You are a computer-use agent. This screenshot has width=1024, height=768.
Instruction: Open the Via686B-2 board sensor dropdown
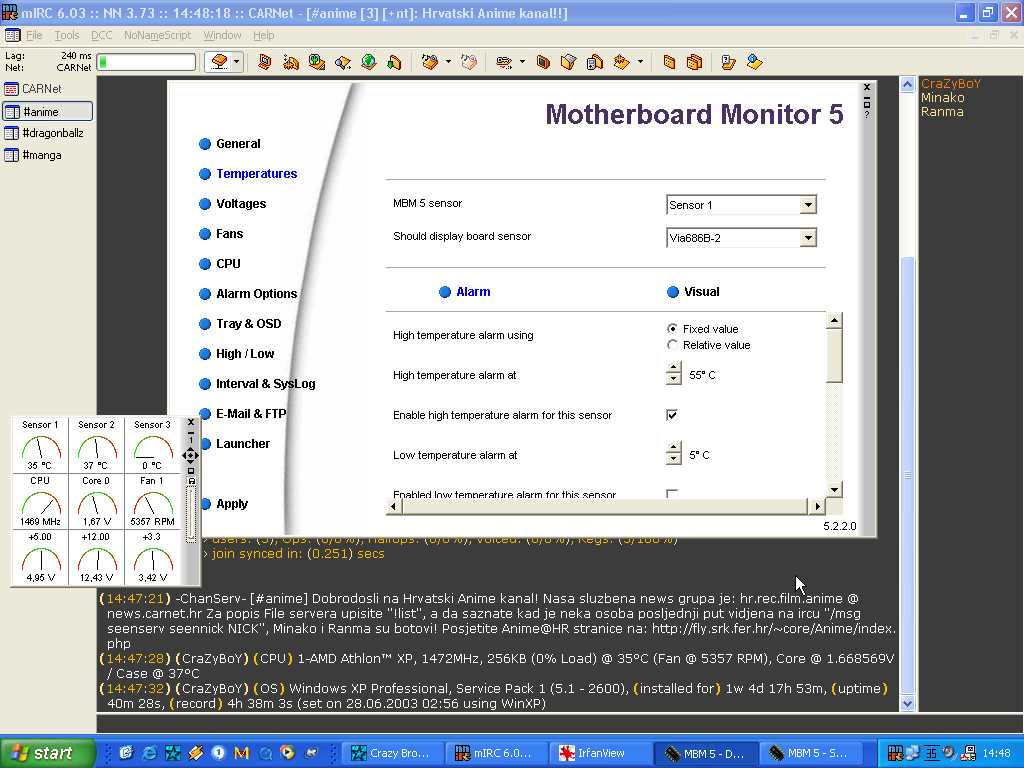[808, 238]
